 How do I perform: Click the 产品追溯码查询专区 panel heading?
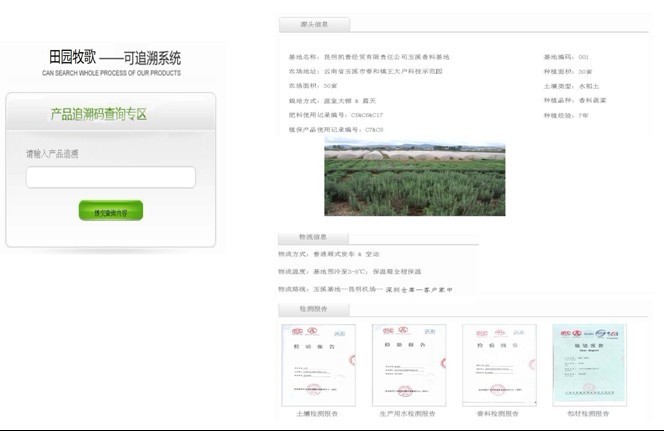[99, 114]
